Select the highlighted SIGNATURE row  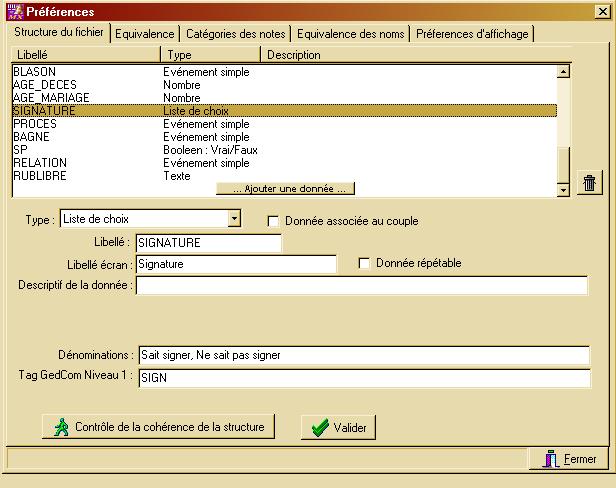pyautogui.click(x=284, y=111)
